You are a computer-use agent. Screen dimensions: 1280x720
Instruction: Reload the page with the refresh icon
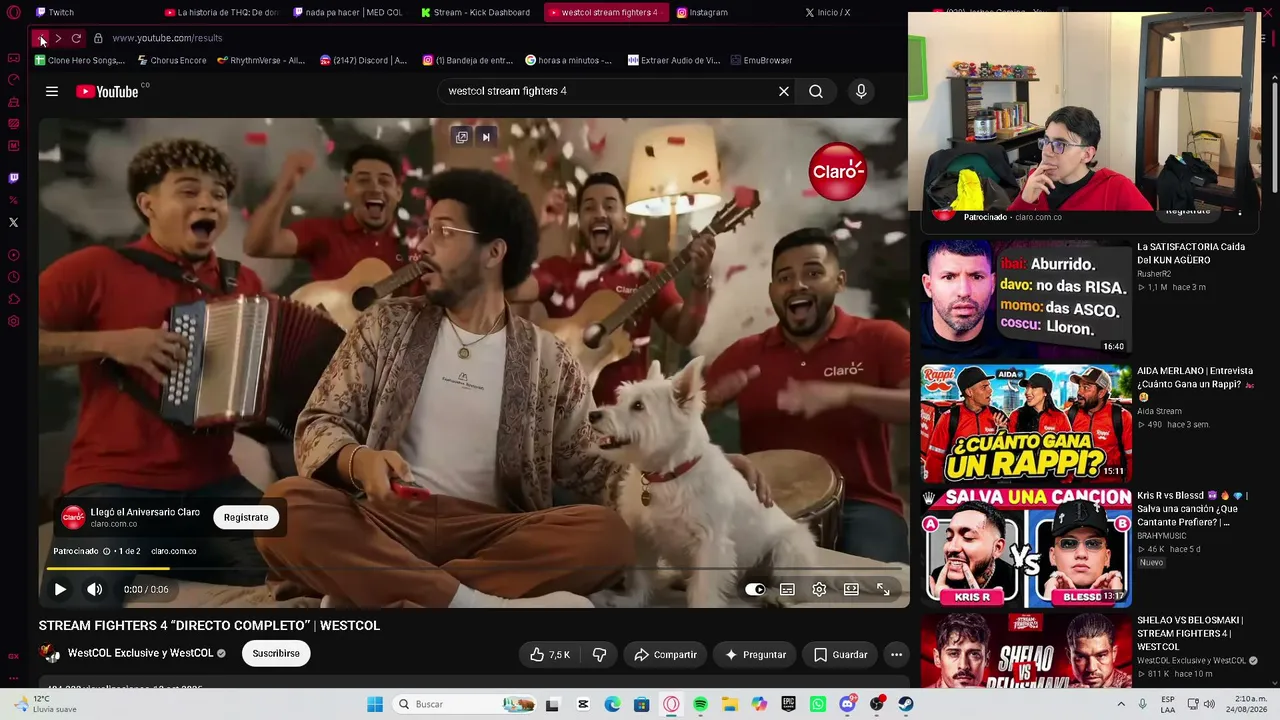pos(76,38)
